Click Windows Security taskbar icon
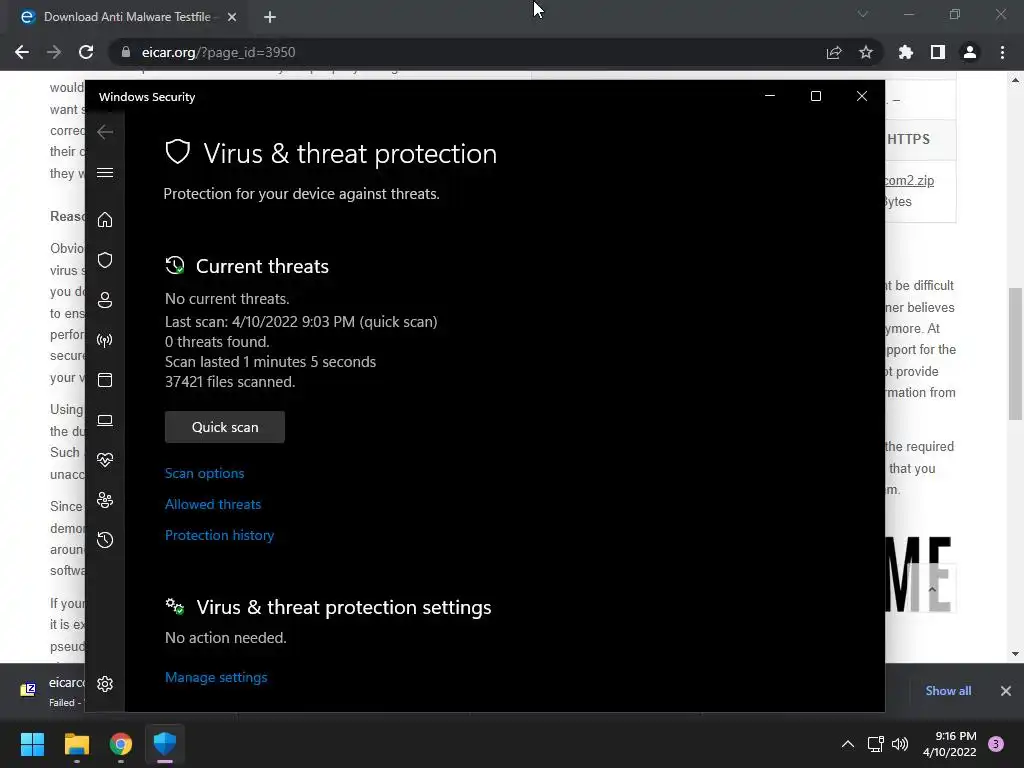Screen dimensions: 1024x768 (x=165, y=744)
